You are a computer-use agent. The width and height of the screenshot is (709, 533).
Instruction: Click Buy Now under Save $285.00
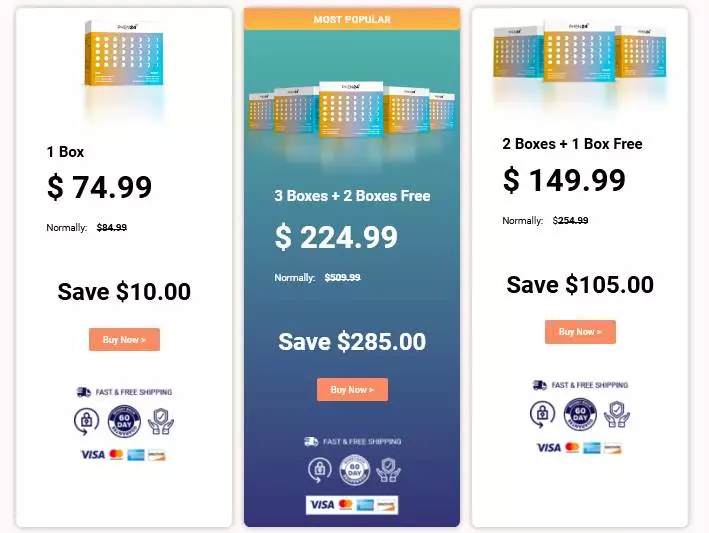352,390
